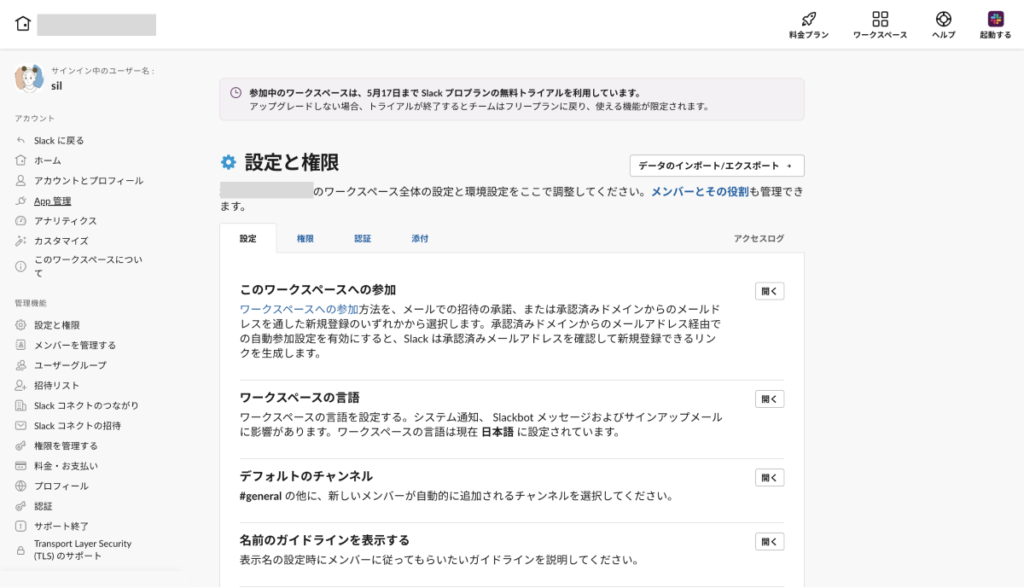Open アナリティクス in the sidebar
The height and width of the screenshot is (588, 1024).
click(x=65, y=221)
